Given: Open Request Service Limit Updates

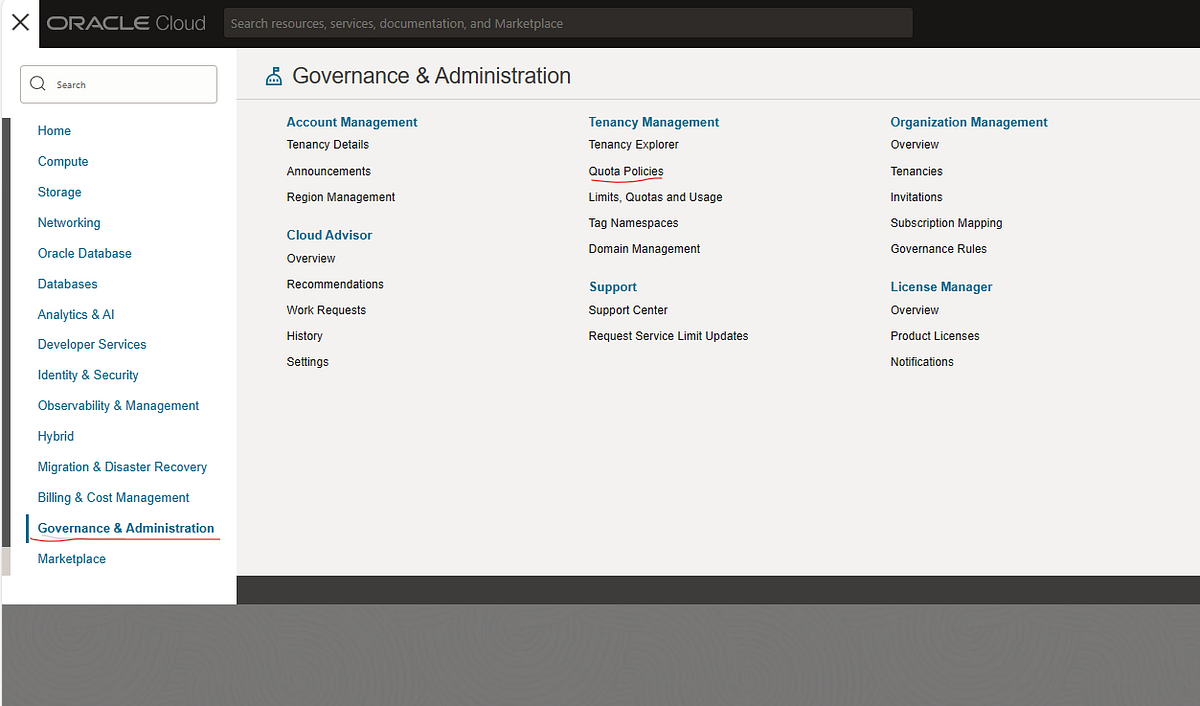Looking at the screenshot, I should [668, 335].
